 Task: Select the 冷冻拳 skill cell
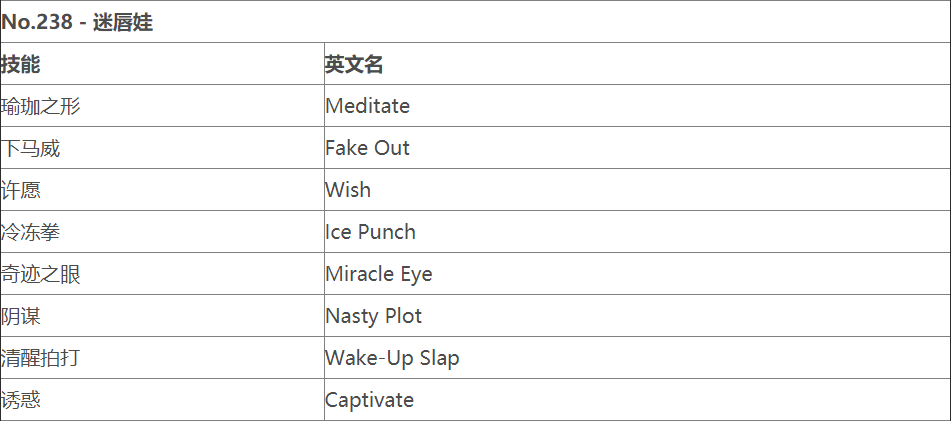tap(31, 232)
